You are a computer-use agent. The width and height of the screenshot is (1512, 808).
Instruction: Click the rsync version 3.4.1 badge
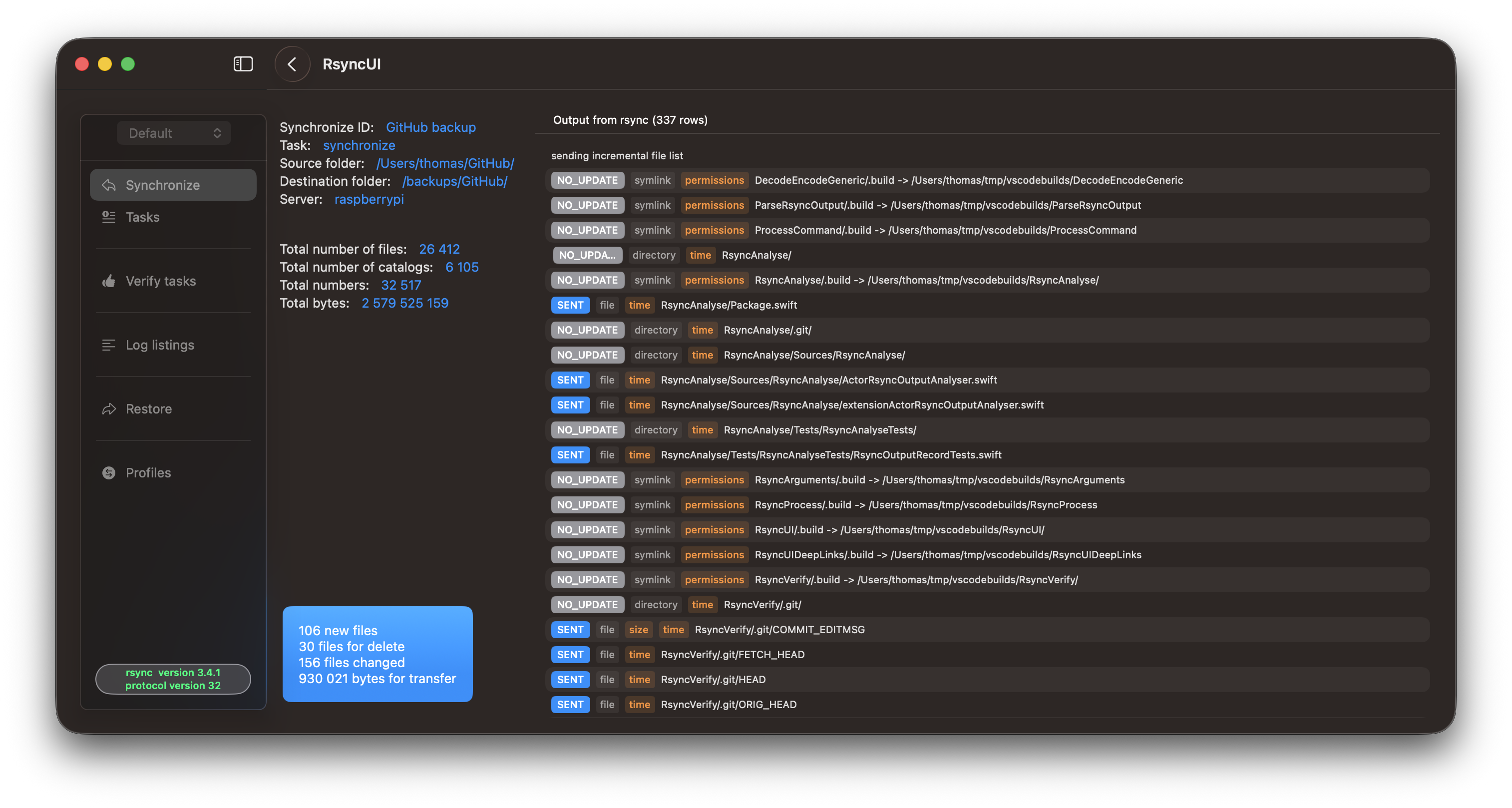173,679
